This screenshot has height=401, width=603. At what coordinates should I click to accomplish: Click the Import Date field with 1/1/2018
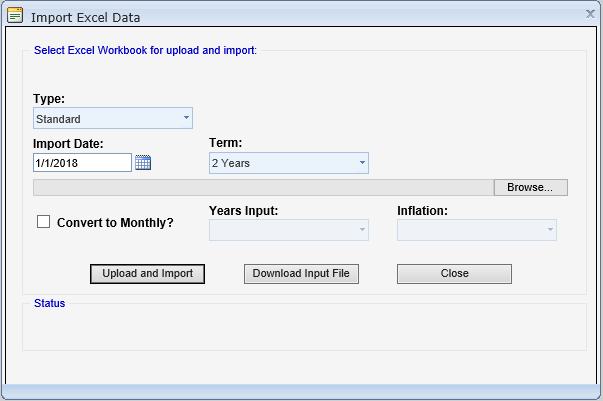(82, 163)
